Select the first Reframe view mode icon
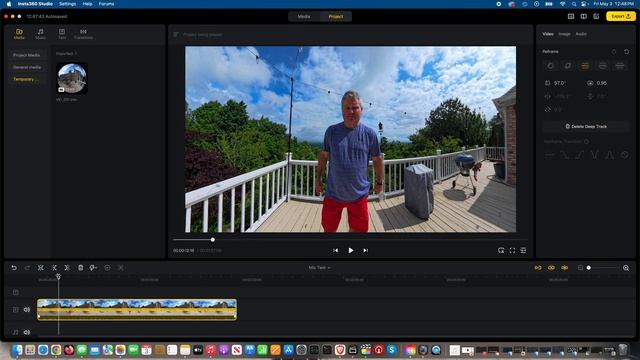This screenshot has width=640, height=360. tap(551, 66)
